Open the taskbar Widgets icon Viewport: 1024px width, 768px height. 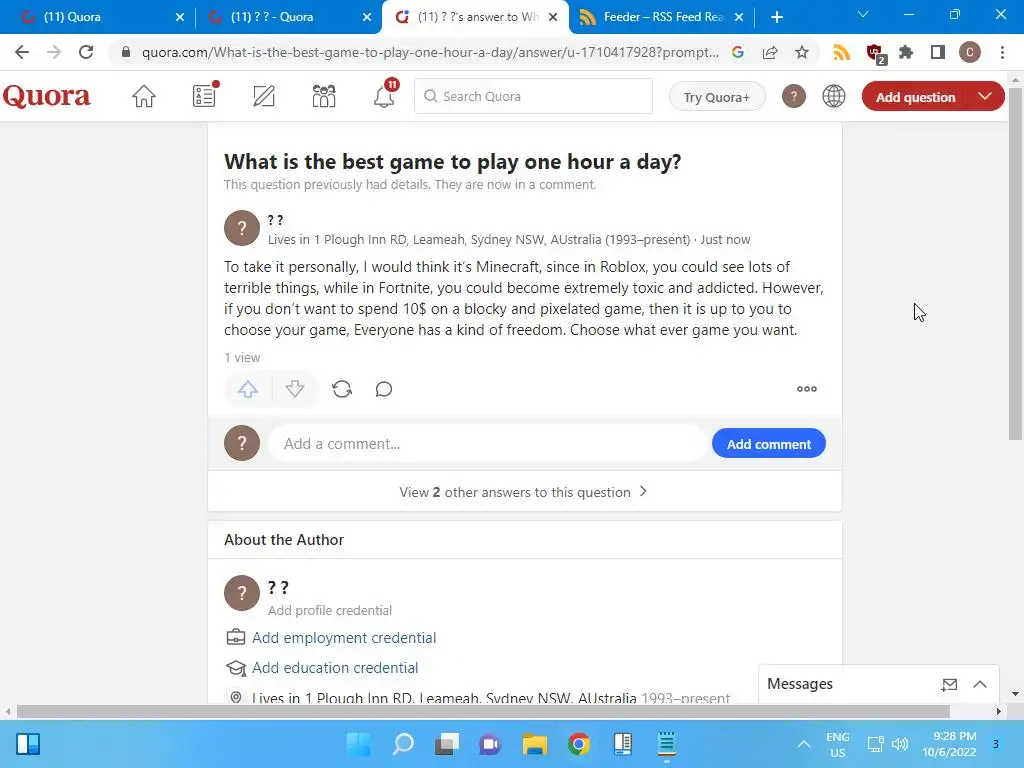pos(28,744)
